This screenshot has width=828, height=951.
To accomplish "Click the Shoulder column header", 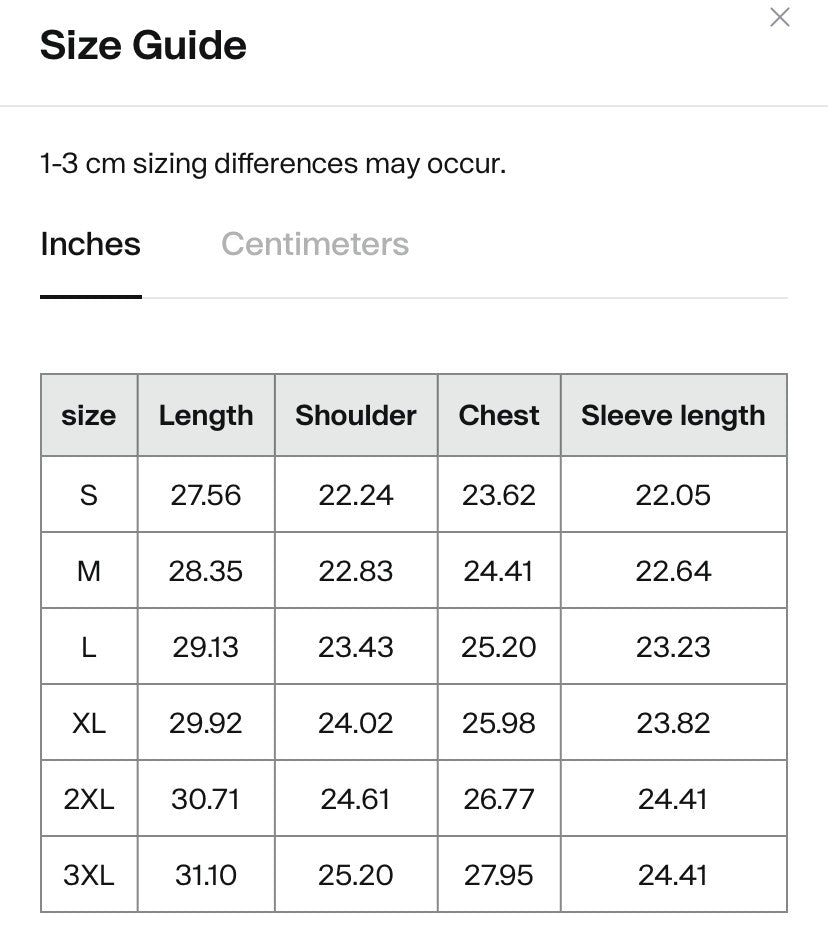I will click(356, 416).
